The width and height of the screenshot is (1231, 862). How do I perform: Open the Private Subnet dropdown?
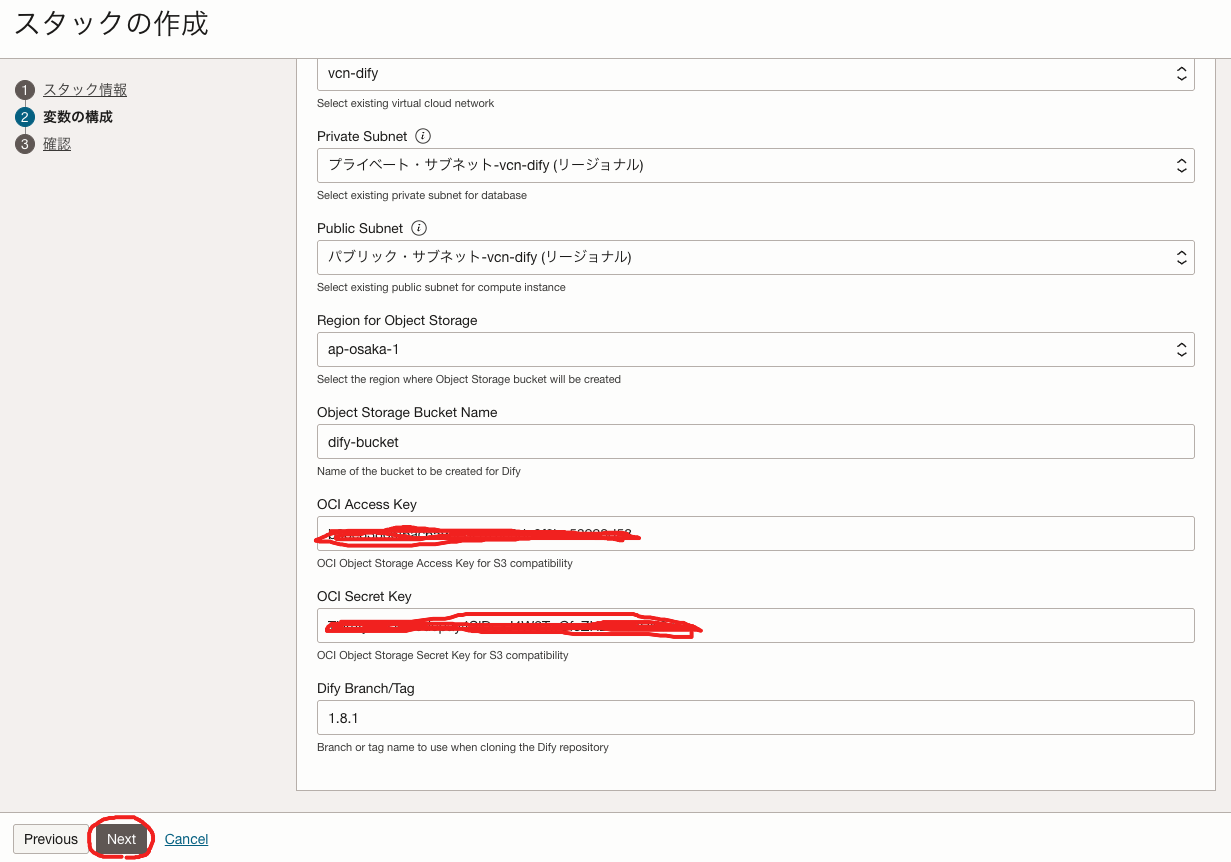click(x=755, y=165)
